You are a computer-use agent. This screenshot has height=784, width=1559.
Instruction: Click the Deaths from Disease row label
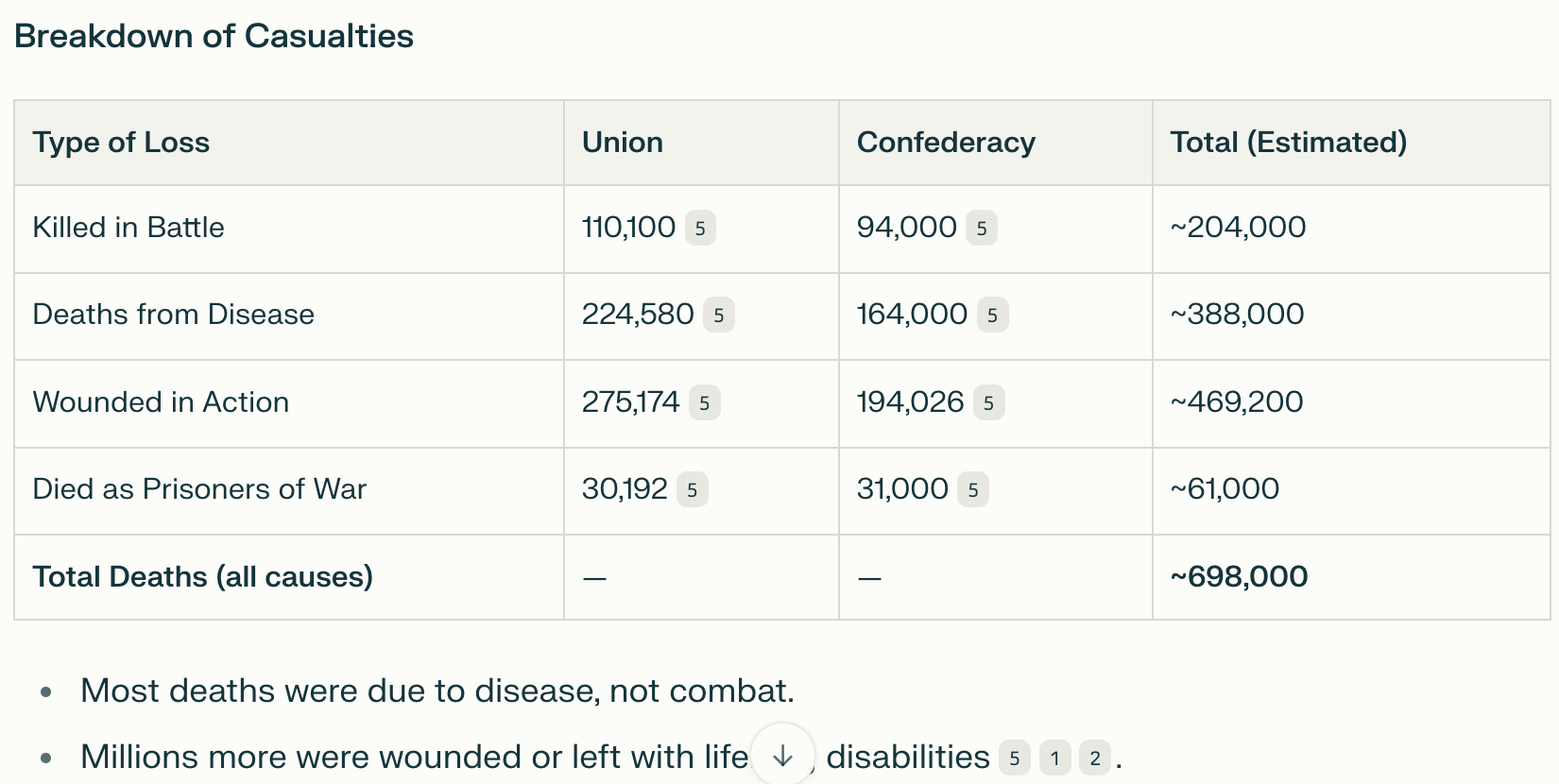(174, 315)
